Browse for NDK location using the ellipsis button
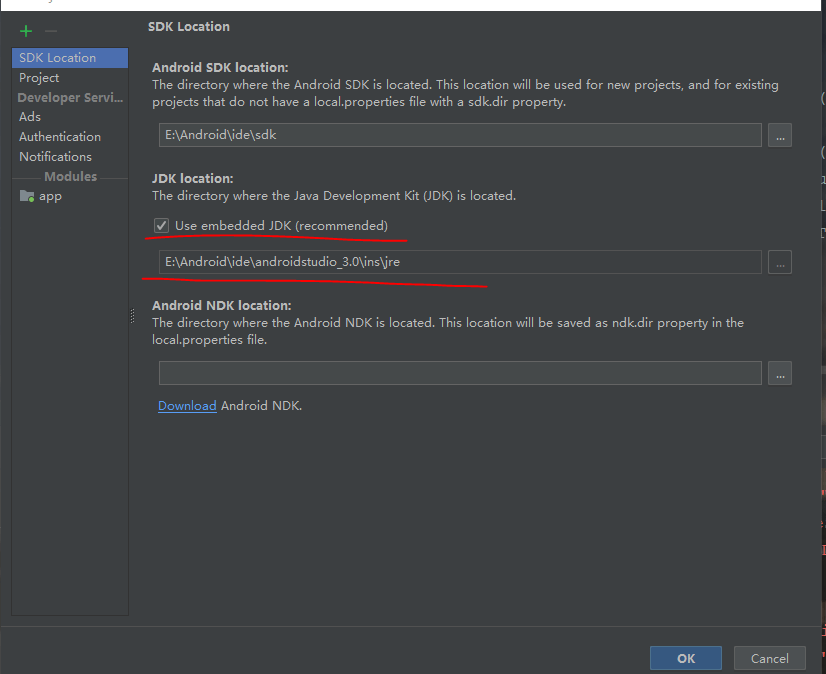This screenshot has width=826, height=674. [780, 373]
